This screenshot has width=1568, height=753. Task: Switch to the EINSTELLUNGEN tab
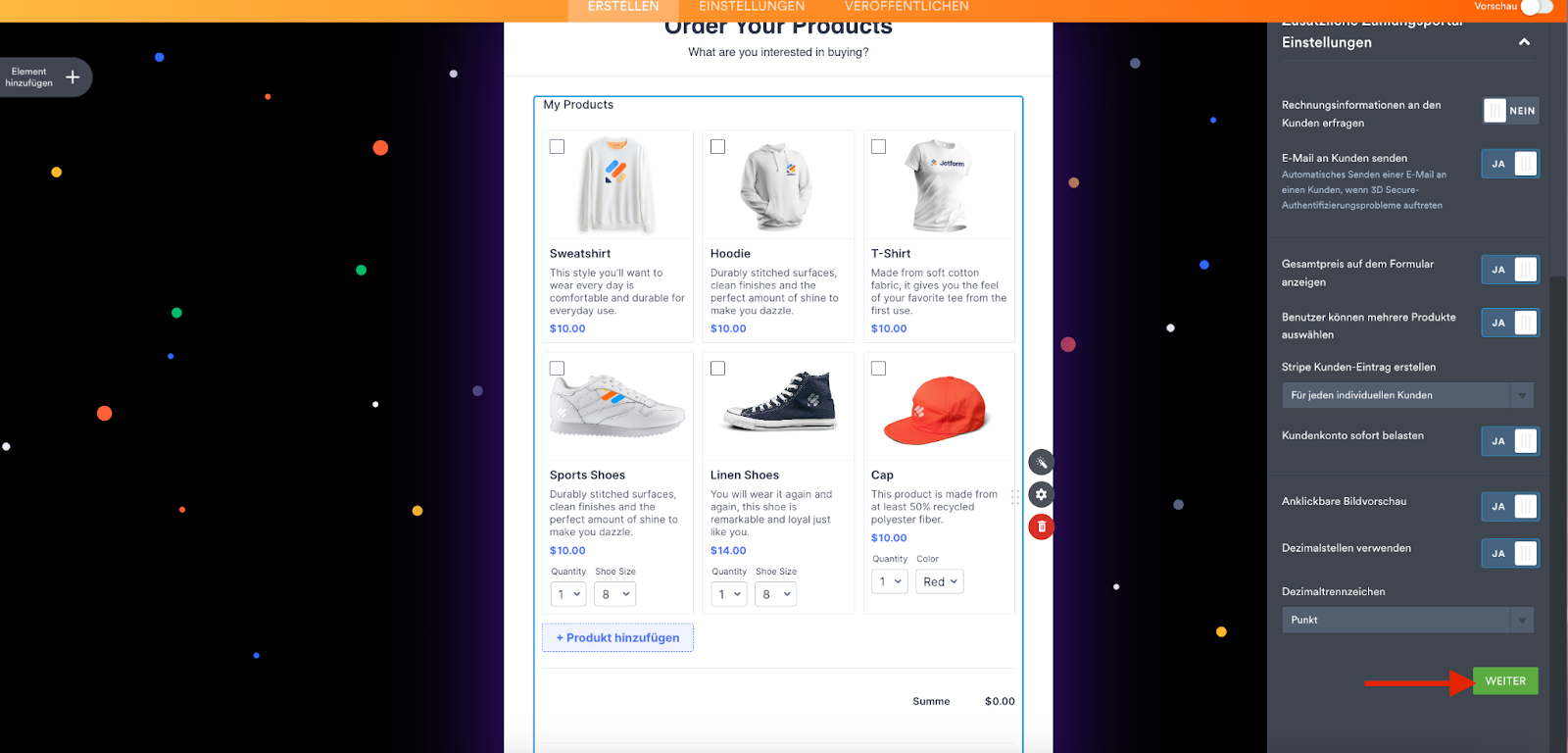752,7
